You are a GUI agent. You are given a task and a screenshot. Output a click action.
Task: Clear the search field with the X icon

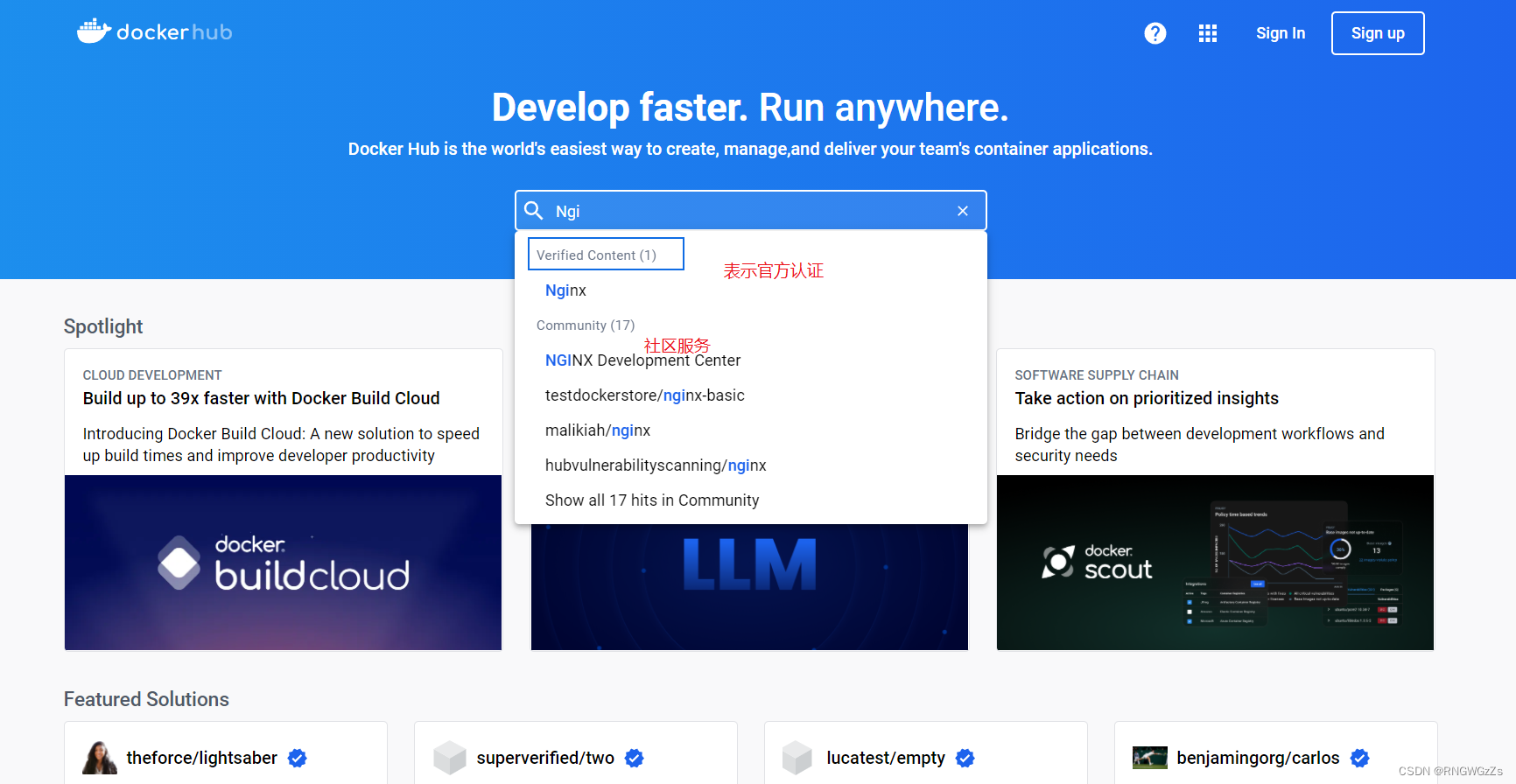(x=963, y=211)
